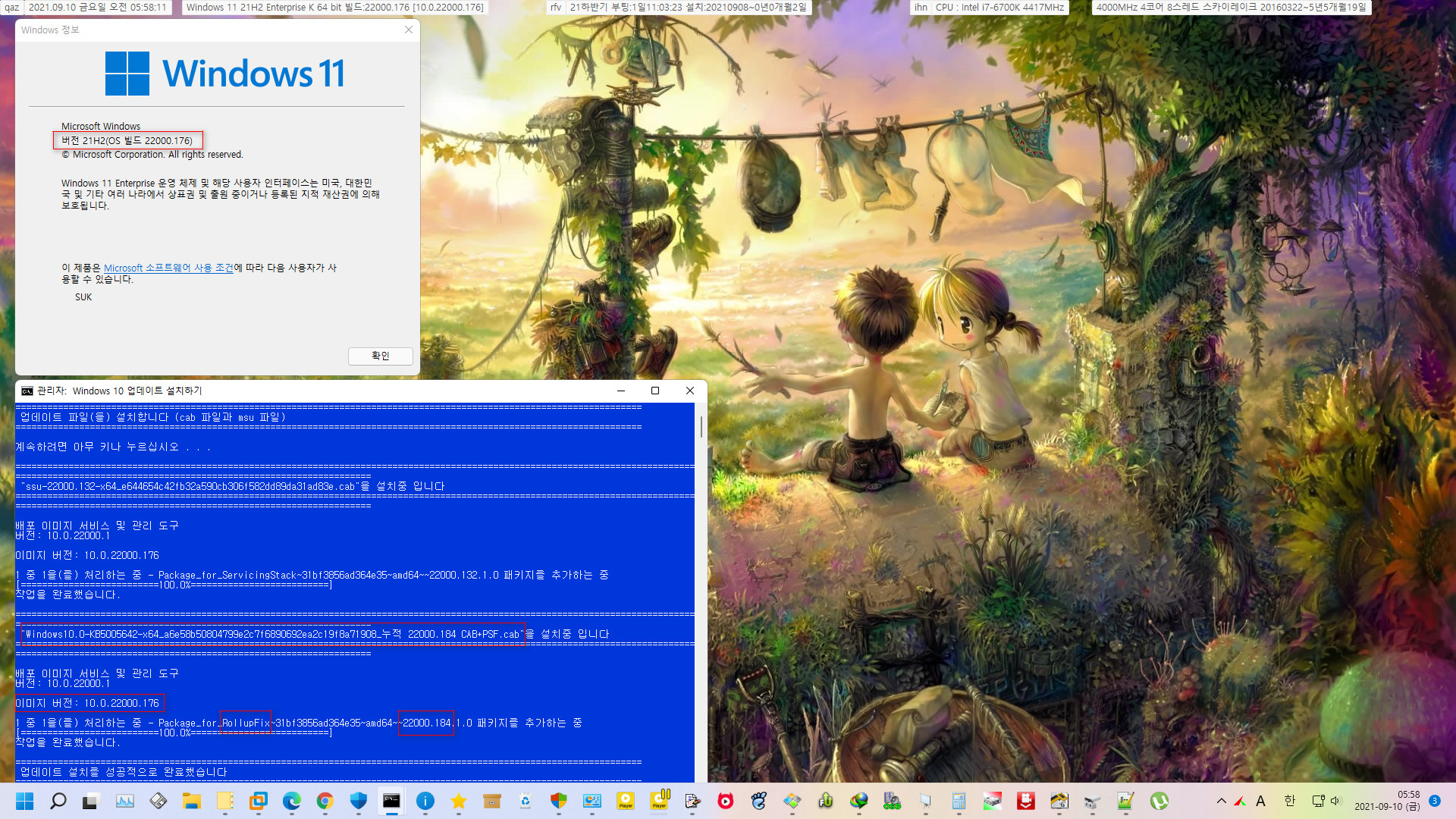Open the yellow sticky notes taskbar icon
This screenshot has height=819, width=1456.
click(x=224, y=801)
